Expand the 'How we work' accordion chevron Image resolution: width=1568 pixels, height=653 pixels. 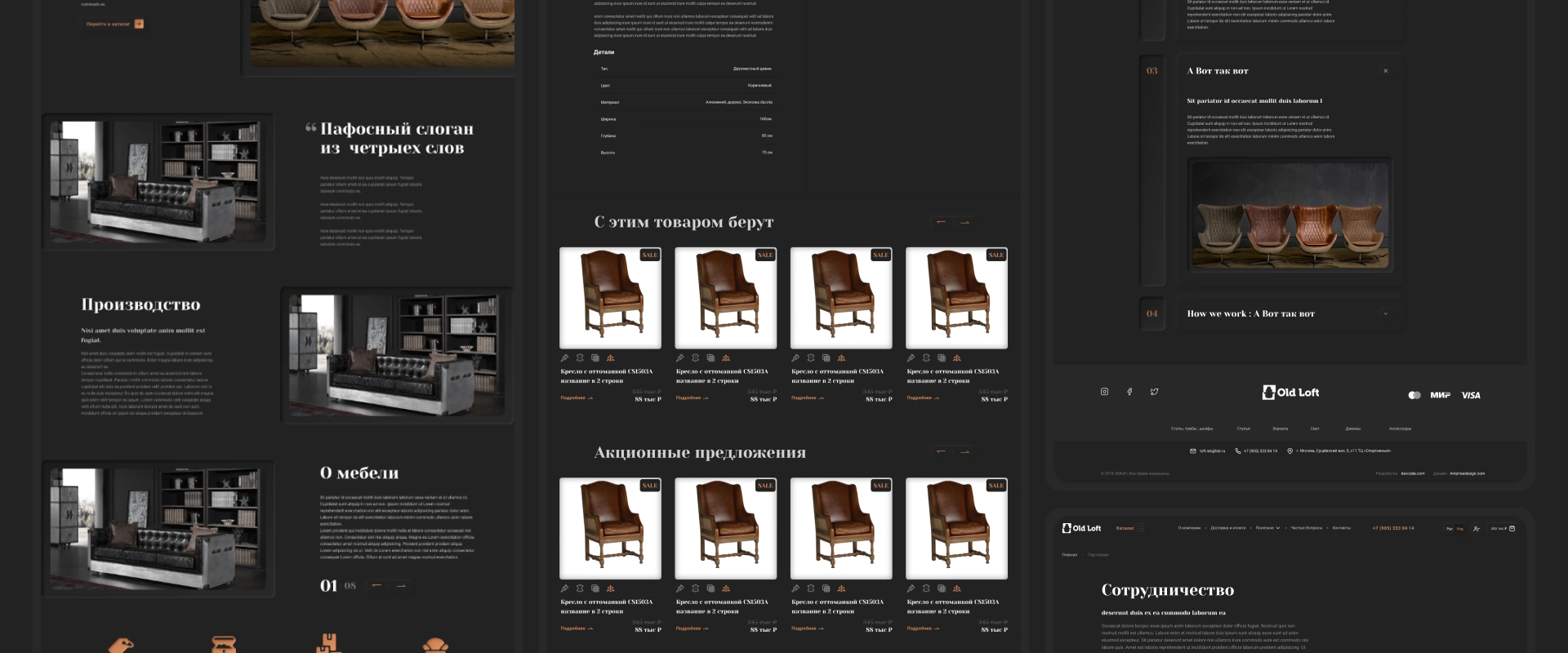[1385, 313]
